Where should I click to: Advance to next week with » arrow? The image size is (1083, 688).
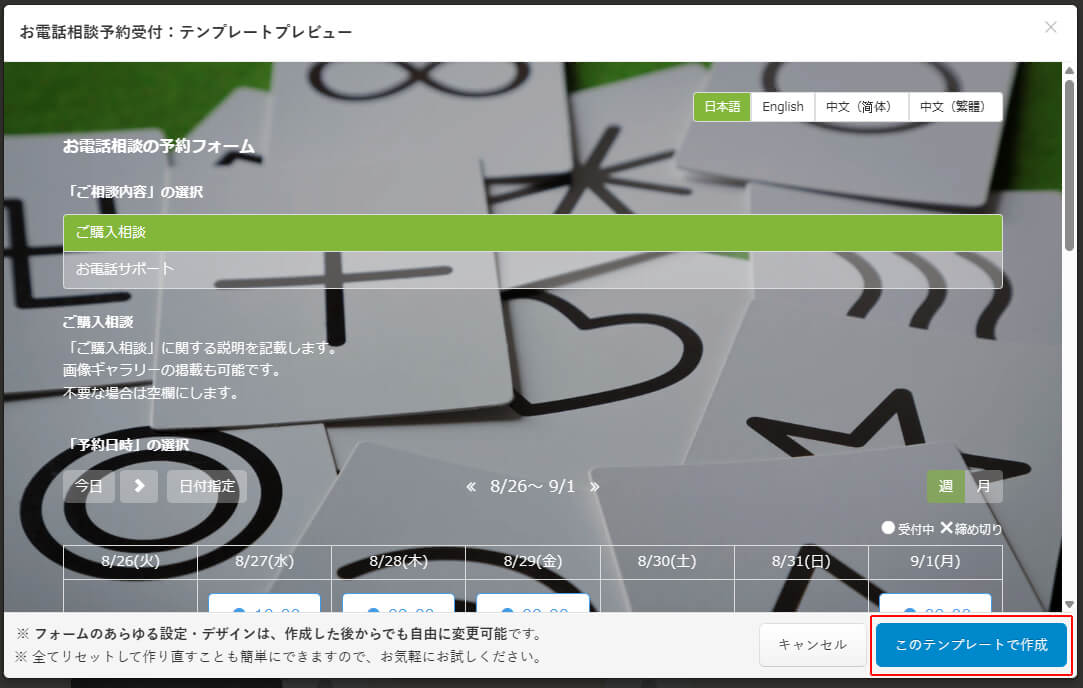[594, 487]
